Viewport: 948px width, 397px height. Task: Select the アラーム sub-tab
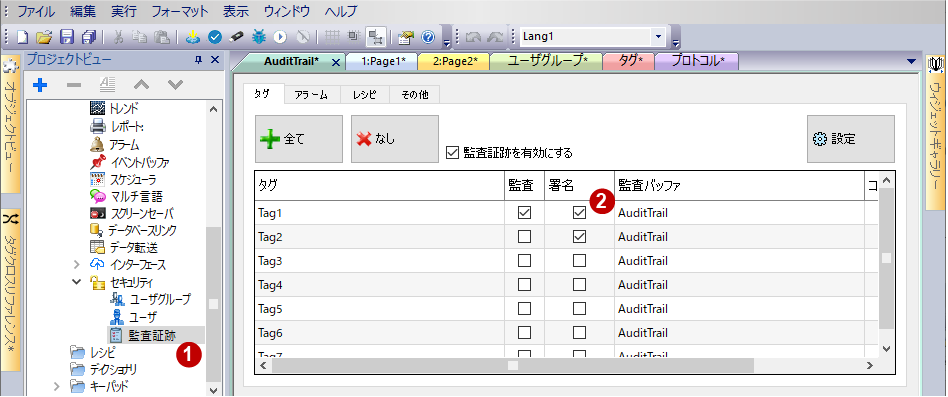click(x=311, y=95)
